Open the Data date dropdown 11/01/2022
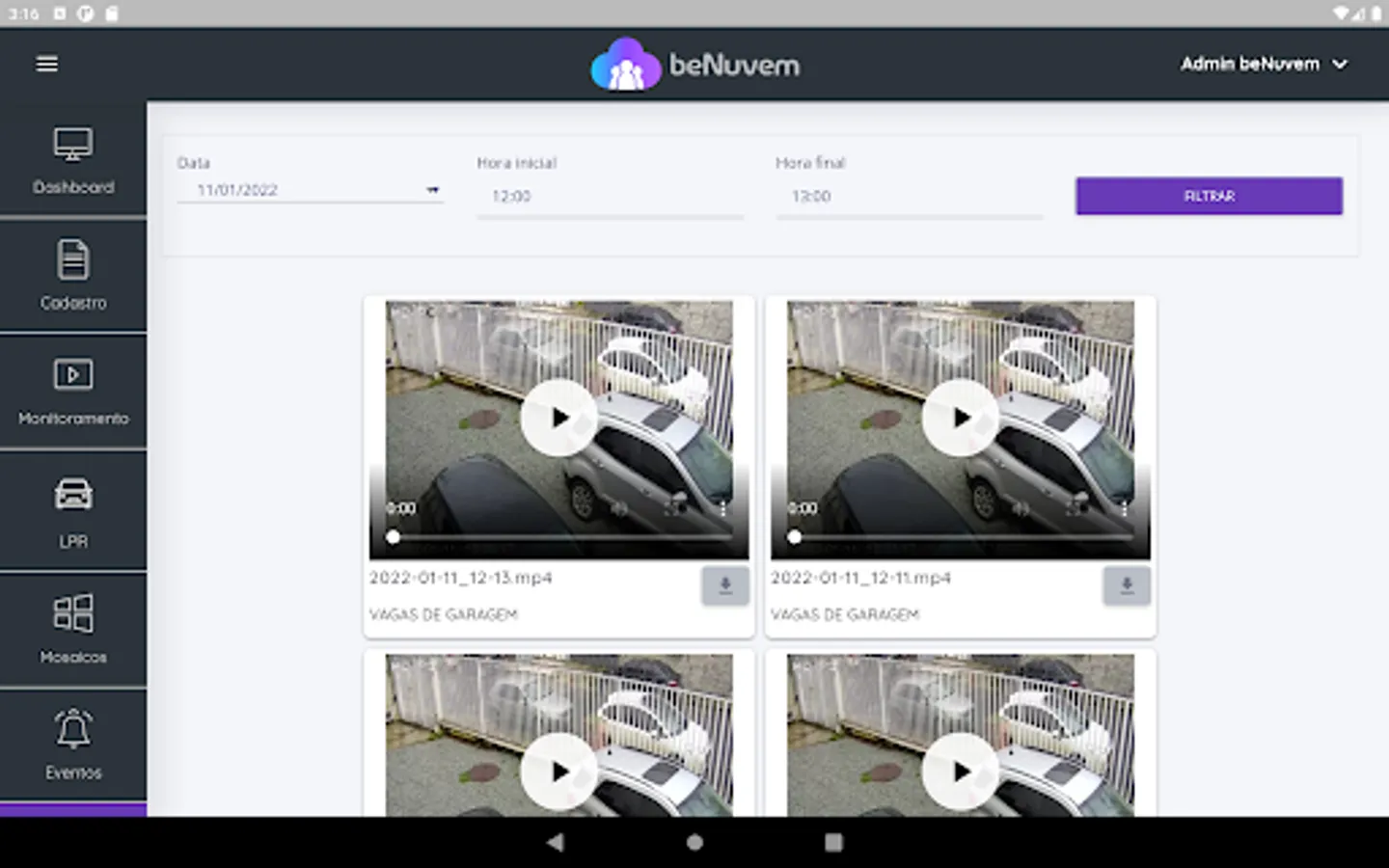Screen dimensions: 1389x868 310,190
